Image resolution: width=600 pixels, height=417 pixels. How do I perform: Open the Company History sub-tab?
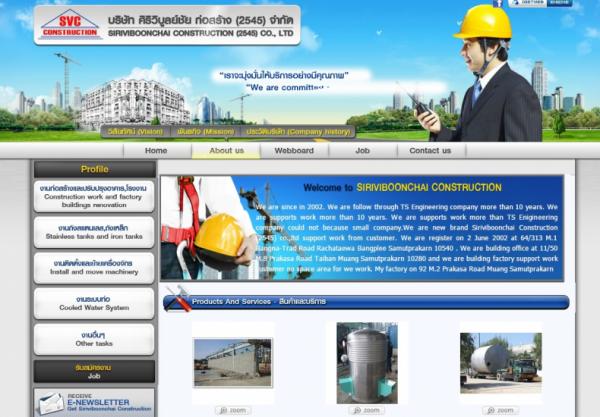[298, 132]
